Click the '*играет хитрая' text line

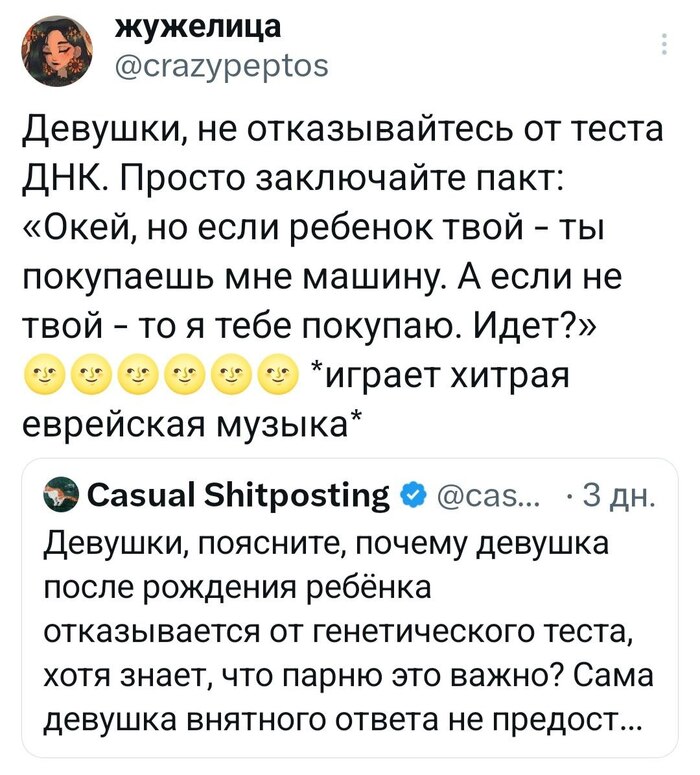point(440,378)
